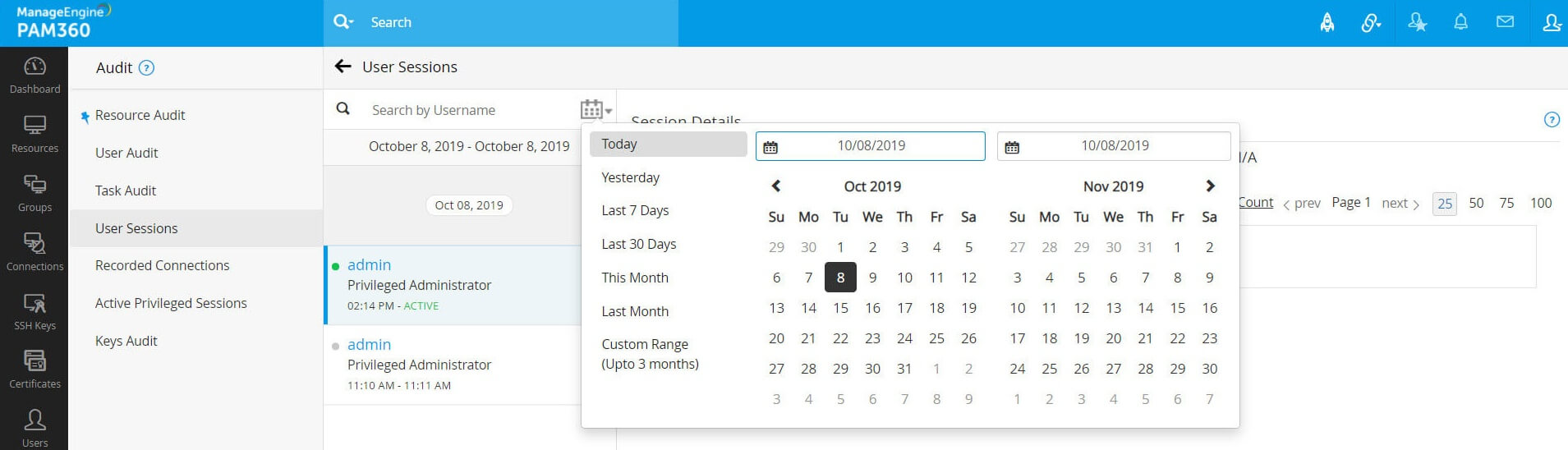Image resolution: width=1568 pixels, height=450 pixels.
Task: Go to Resources in sidebar
Action: [34, 134]
